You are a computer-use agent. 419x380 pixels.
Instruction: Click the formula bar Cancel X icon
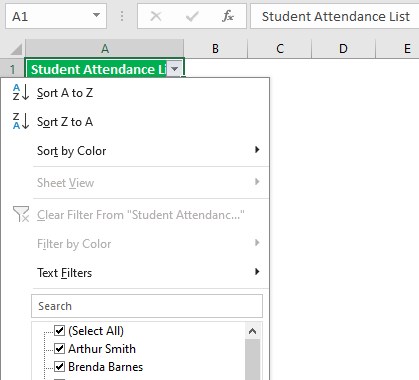156,16
